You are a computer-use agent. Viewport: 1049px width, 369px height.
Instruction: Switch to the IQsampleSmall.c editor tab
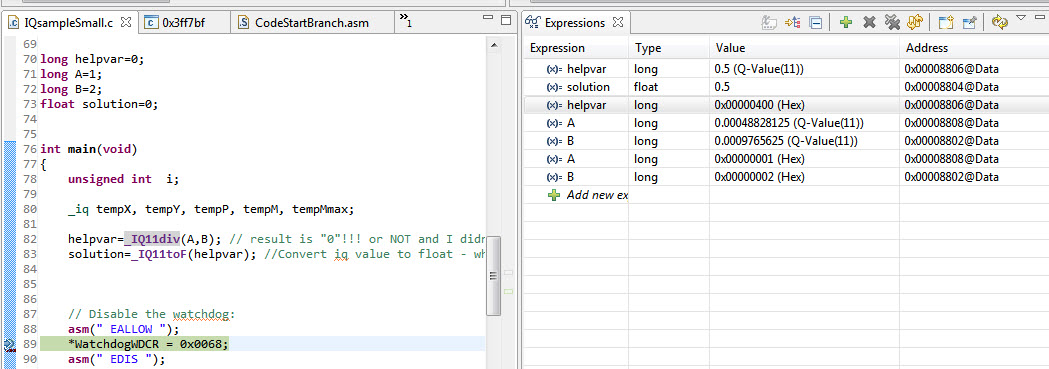pos(68,23)
